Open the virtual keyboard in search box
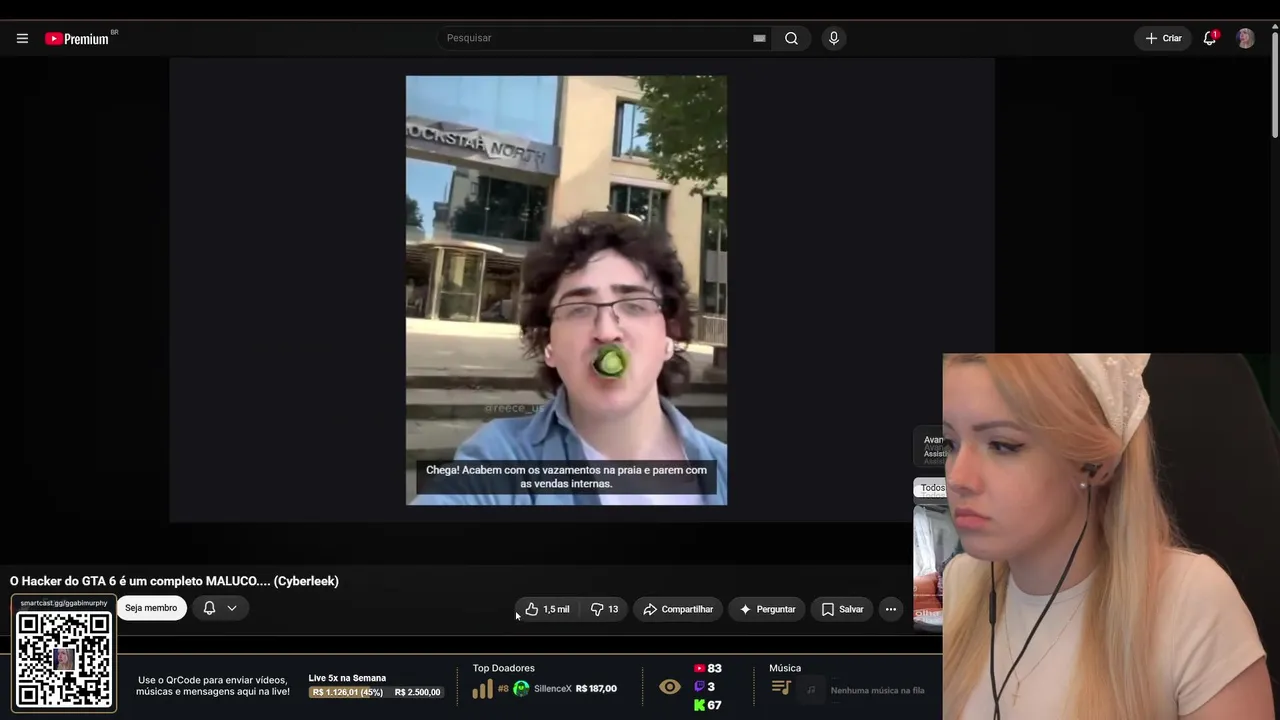 tap(759, 38)
